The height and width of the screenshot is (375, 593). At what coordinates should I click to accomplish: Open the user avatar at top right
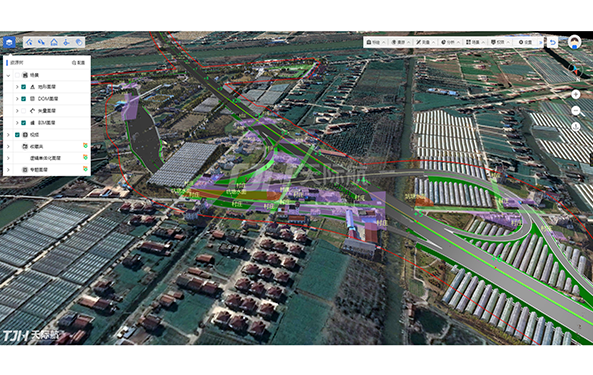point(574,42)
